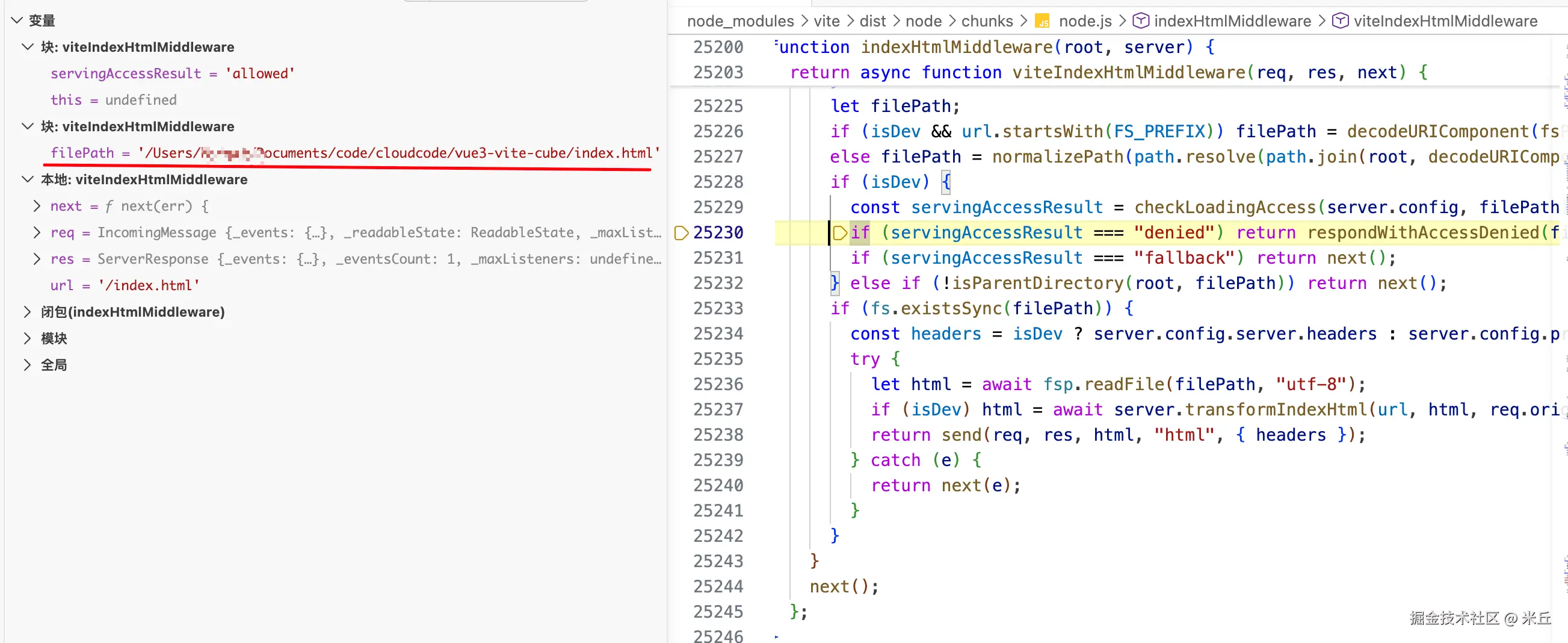This screenshot has height=643, width=1568.
Task: Open node_modules in the breadcrumb
Action: pos(740,21)
